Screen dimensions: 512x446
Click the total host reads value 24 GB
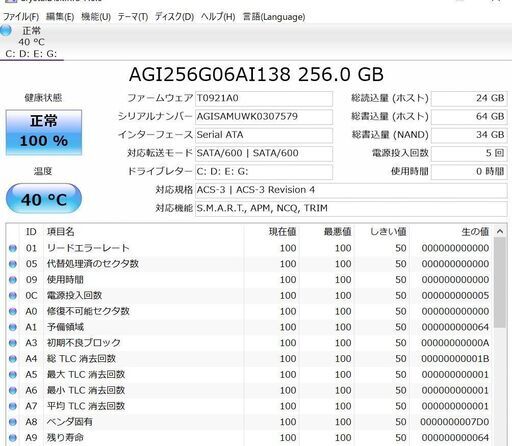click(x=469, y=99)
